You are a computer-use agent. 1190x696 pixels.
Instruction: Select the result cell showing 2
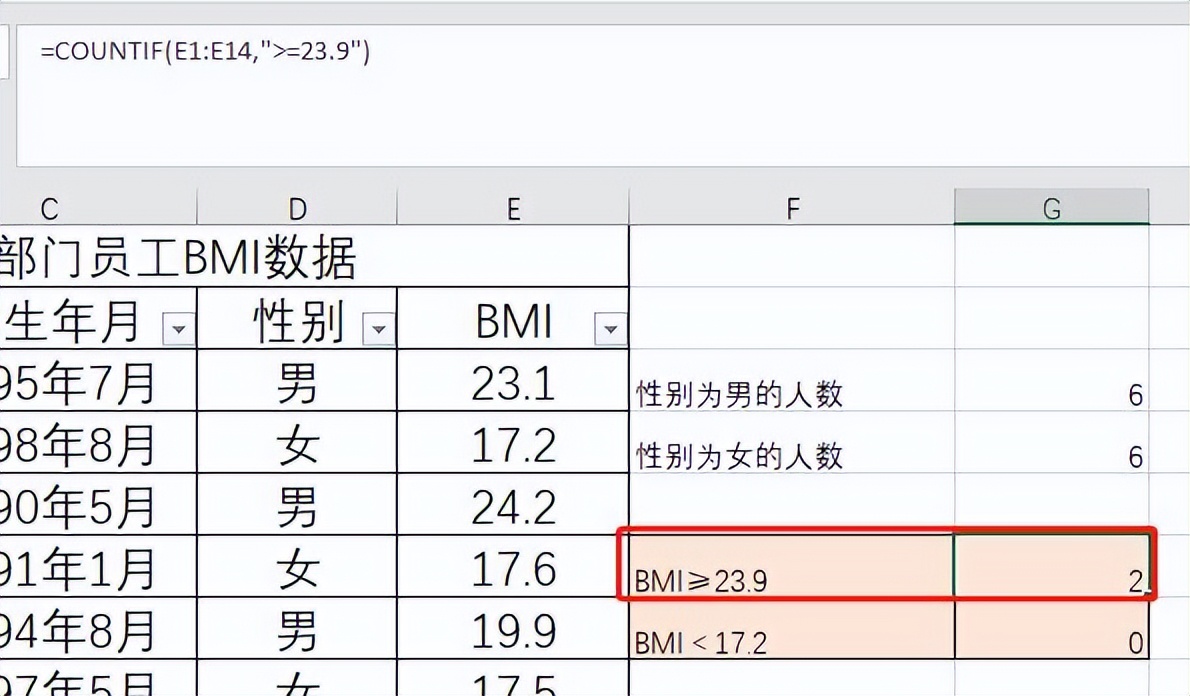pos(1052,568)
